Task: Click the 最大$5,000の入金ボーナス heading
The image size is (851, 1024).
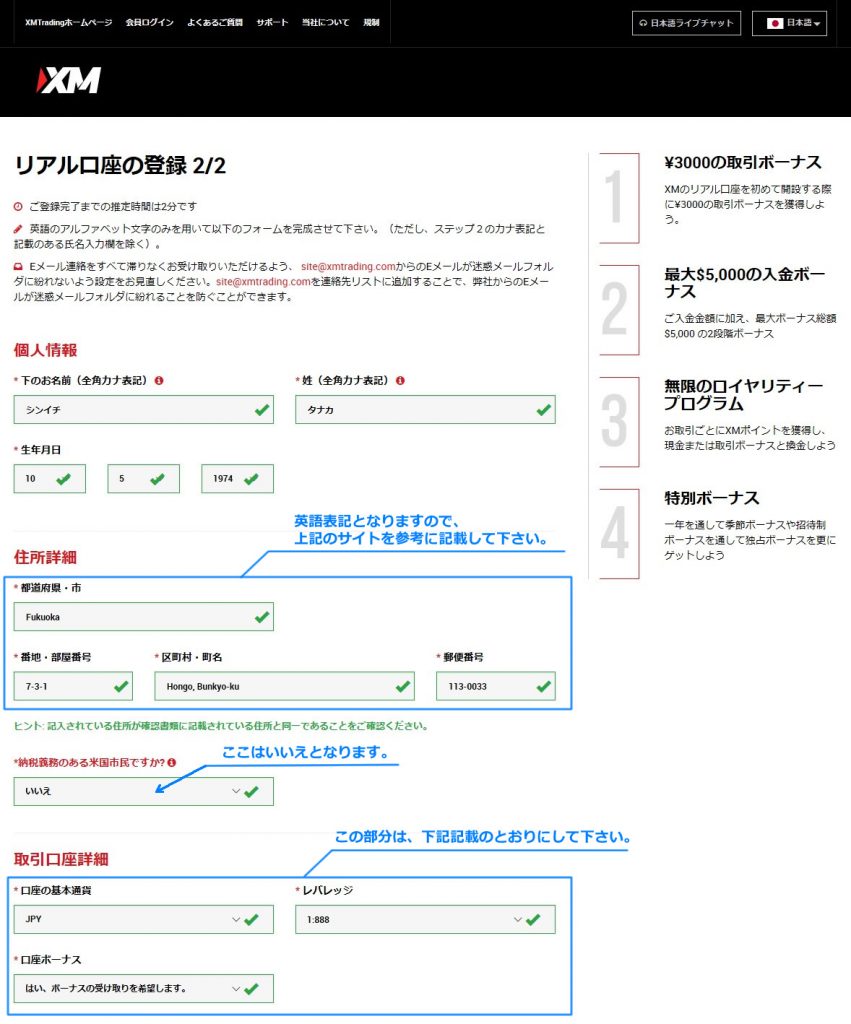Action: point(745,282)
